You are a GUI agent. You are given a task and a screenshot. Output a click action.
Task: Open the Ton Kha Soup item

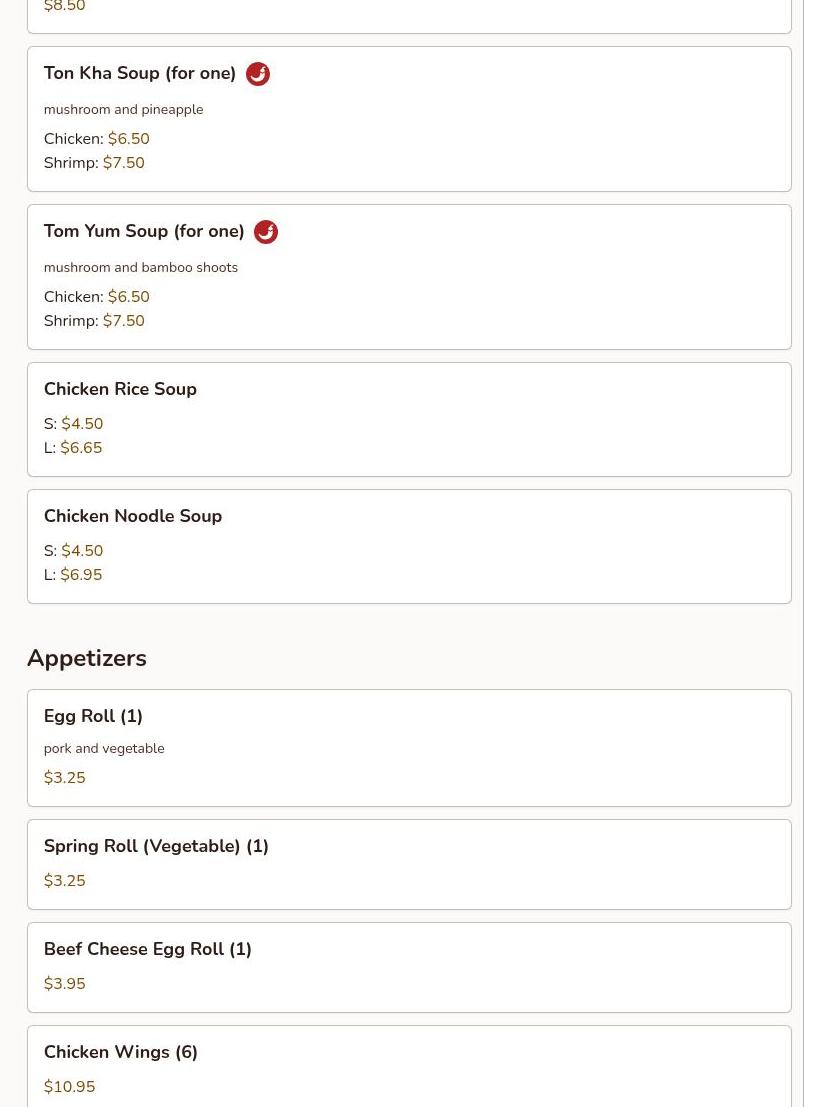point(140,74)
